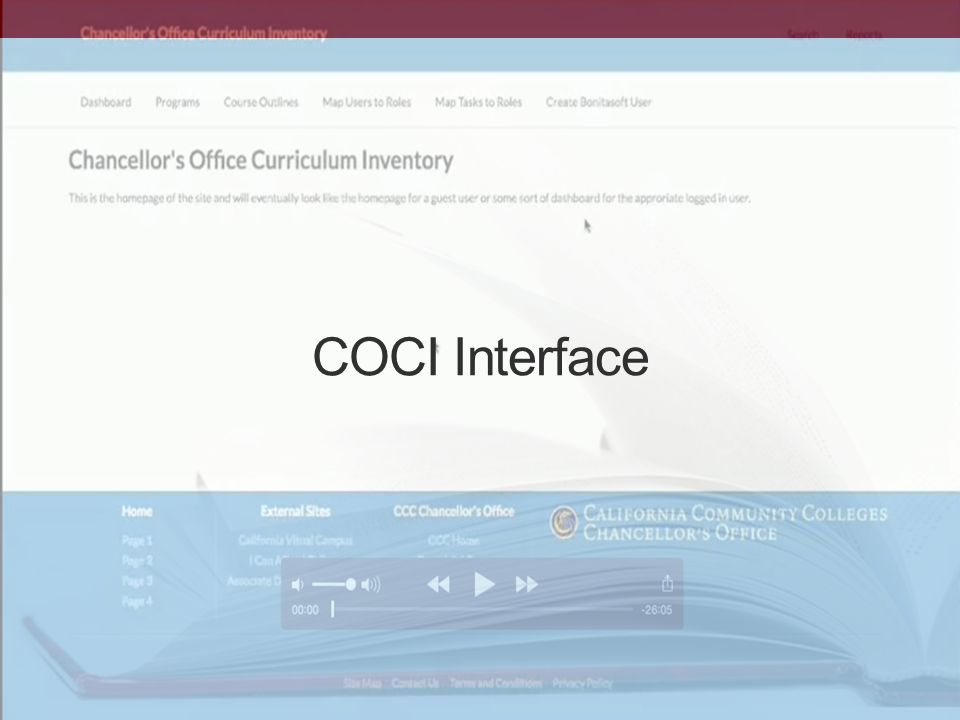Open footer link Page 3
This screenshot has width=960, height=720.
(137, 580)
